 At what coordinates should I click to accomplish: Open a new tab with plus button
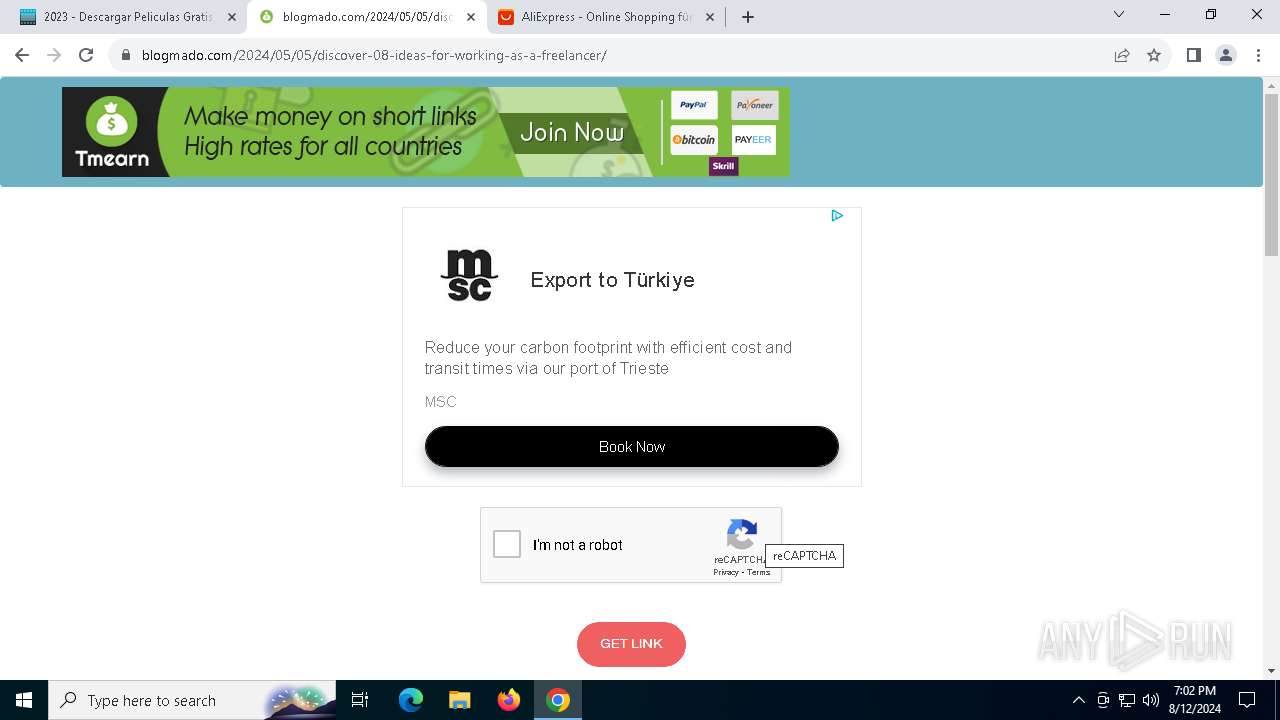(747, 17)
